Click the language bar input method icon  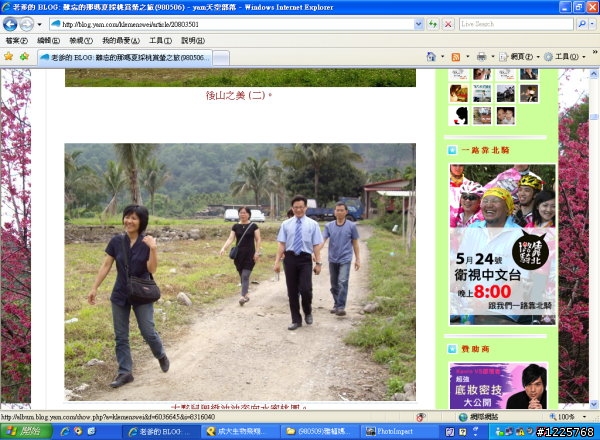[x=450, y=432]
